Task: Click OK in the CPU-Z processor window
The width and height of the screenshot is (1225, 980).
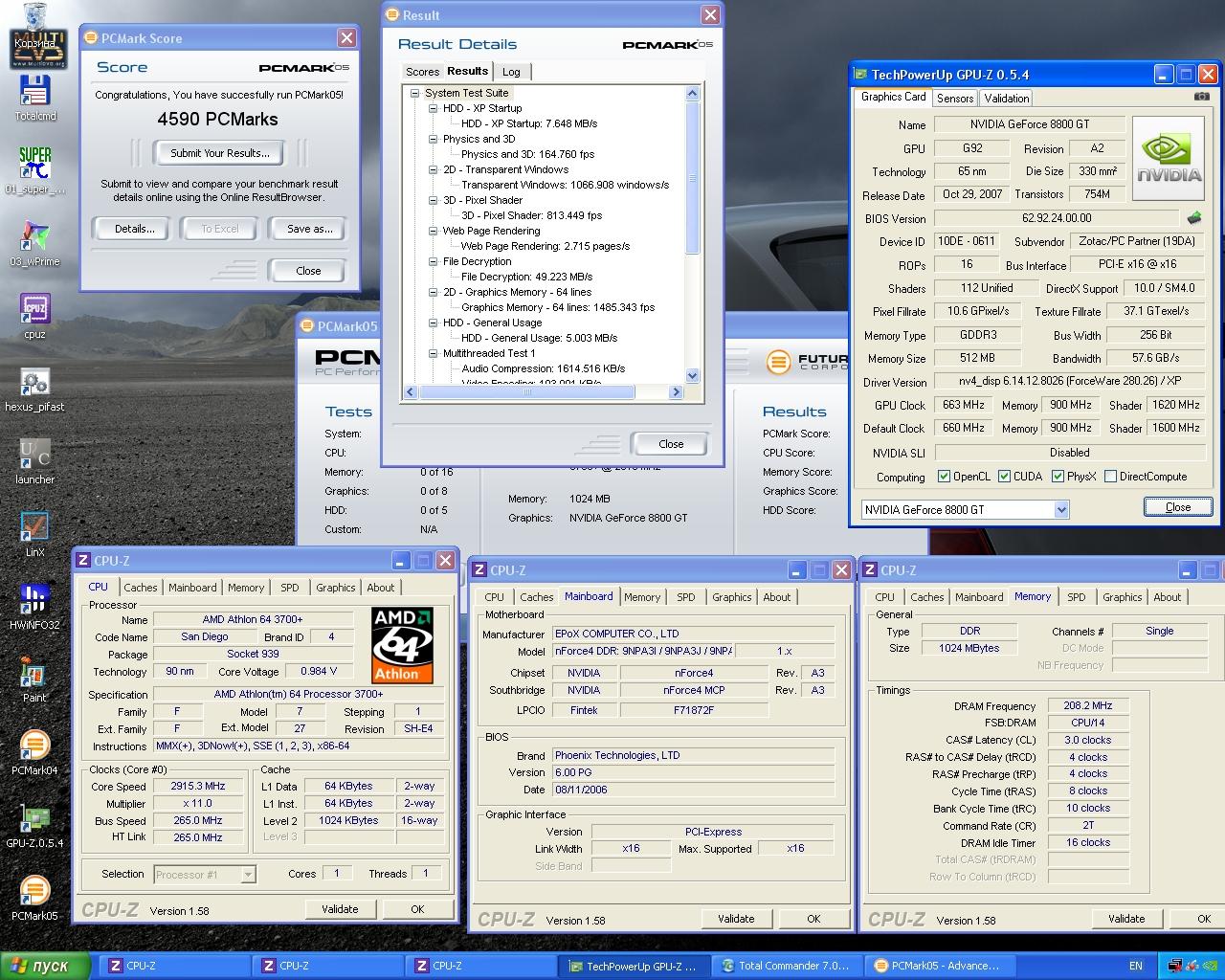Action: 417,909
